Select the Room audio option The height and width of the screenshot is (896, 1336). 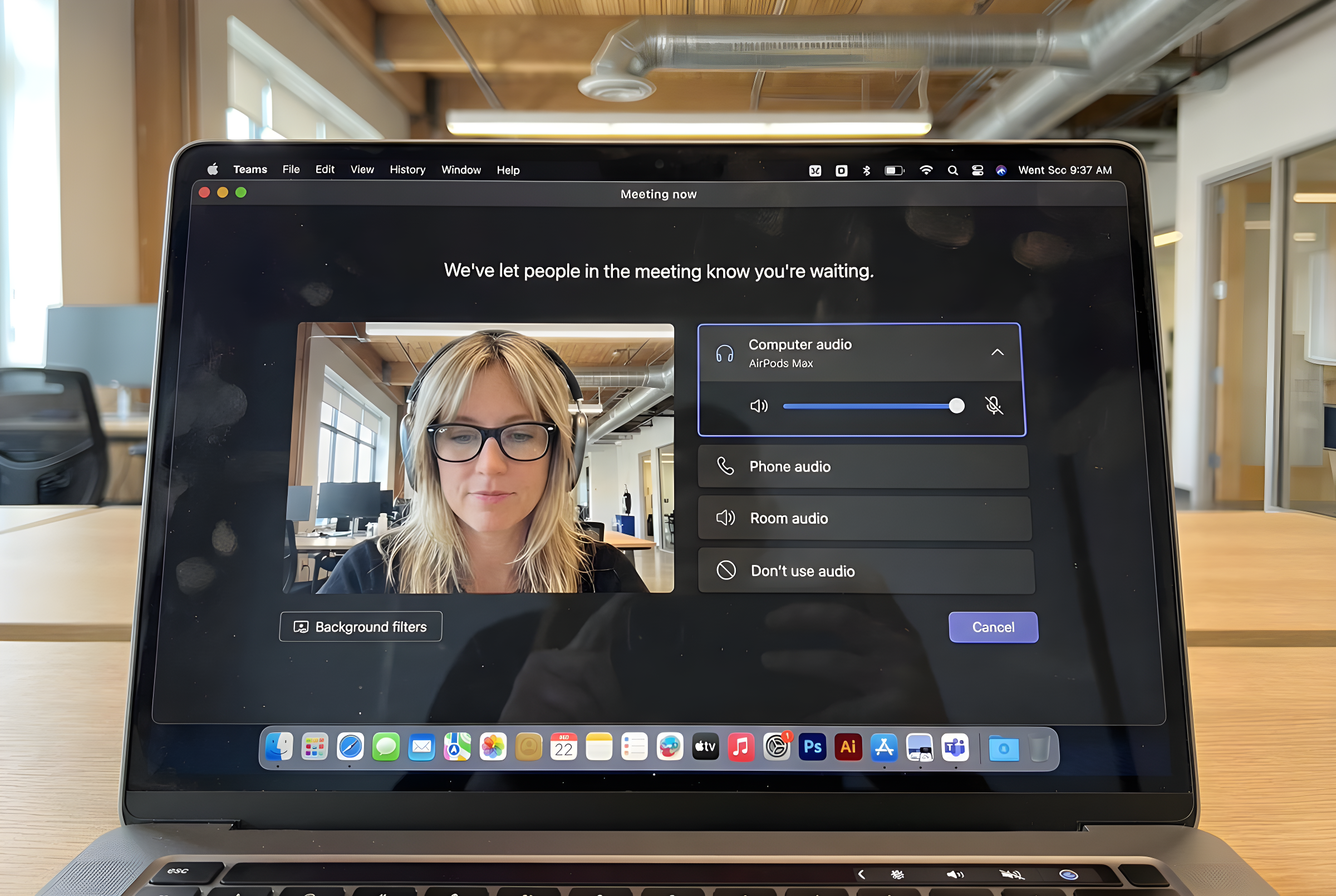tap(864, 518)
